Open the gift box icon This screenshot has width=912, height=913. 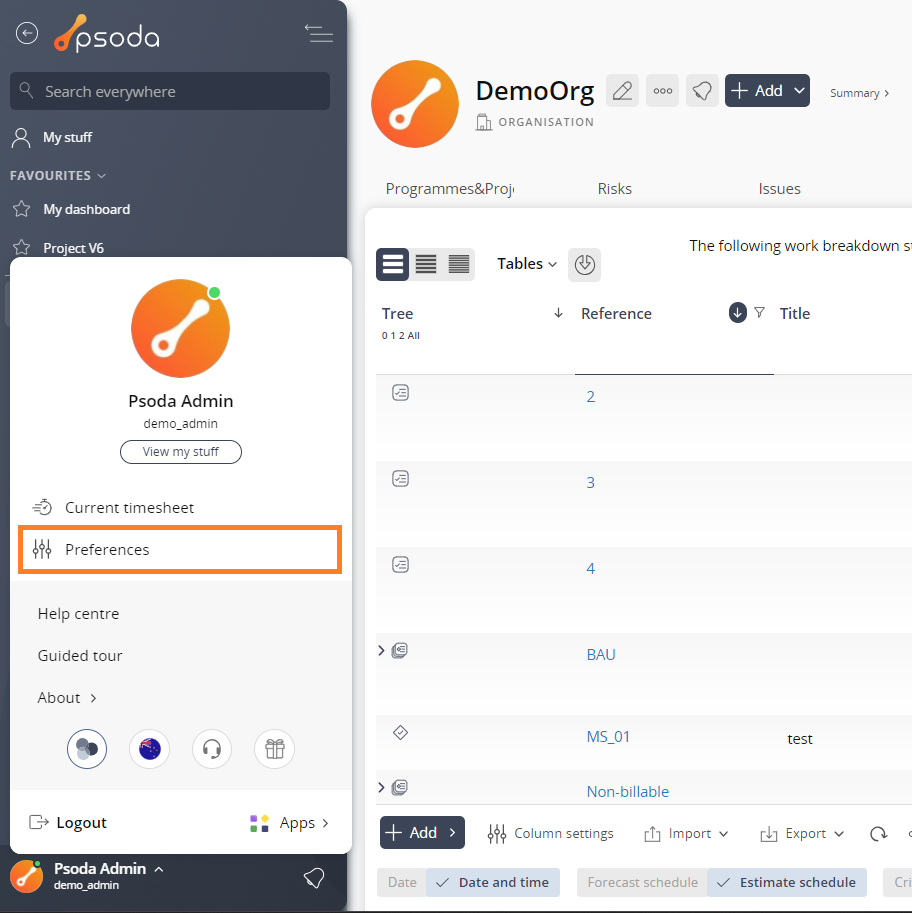275,749
